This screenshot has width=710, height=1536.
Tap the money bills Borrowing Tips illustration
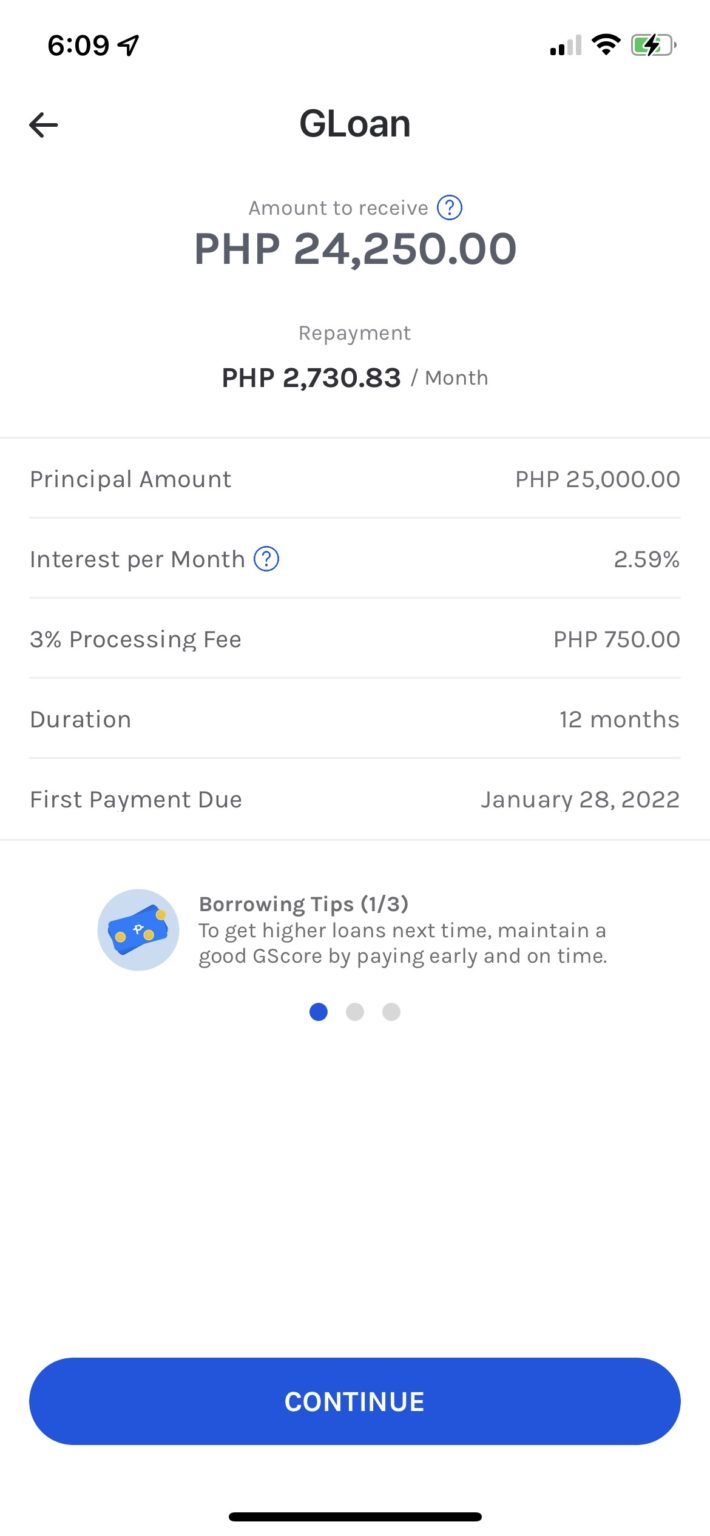[138, 930]
